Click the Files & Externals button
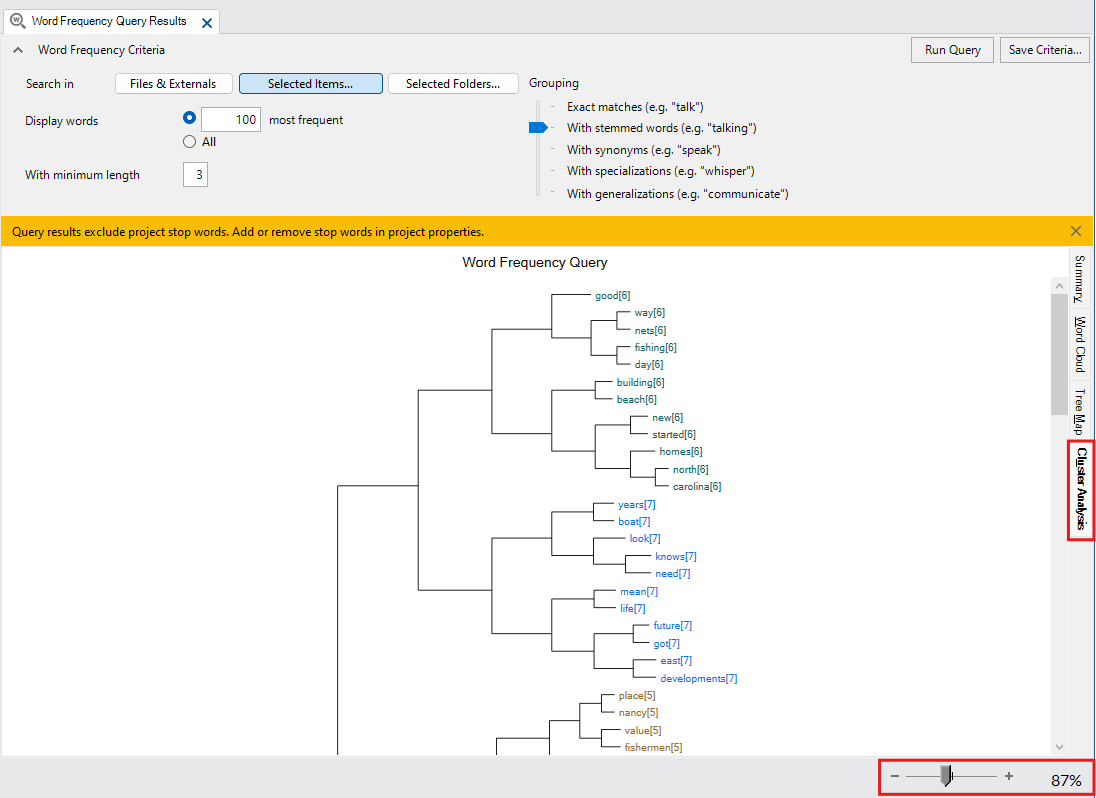 pyautogui.click(x=173, y=84)
